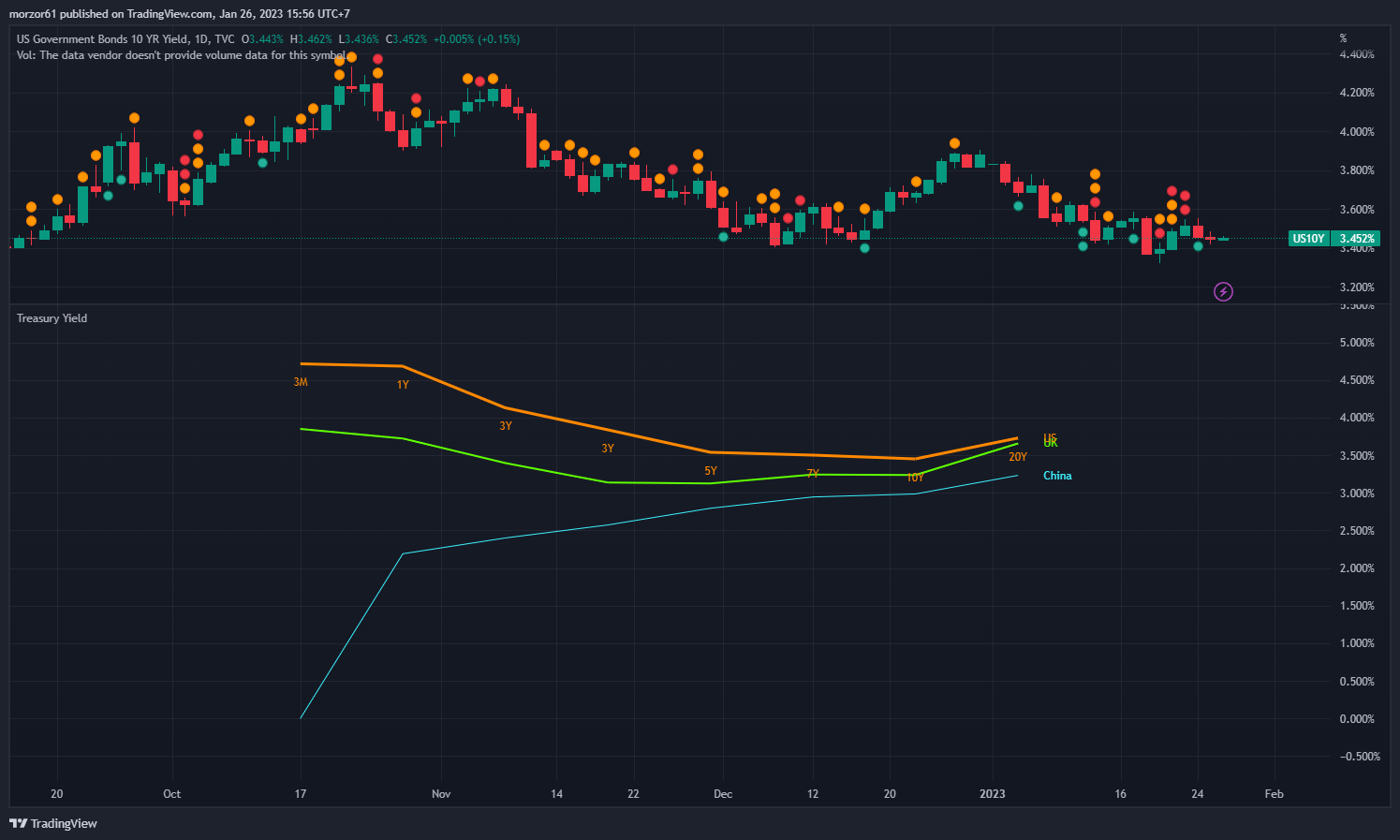The width and height of the screenshot is (1400, 840).
Task: Click the Nov date label on time axis
Action: (441, 794)
